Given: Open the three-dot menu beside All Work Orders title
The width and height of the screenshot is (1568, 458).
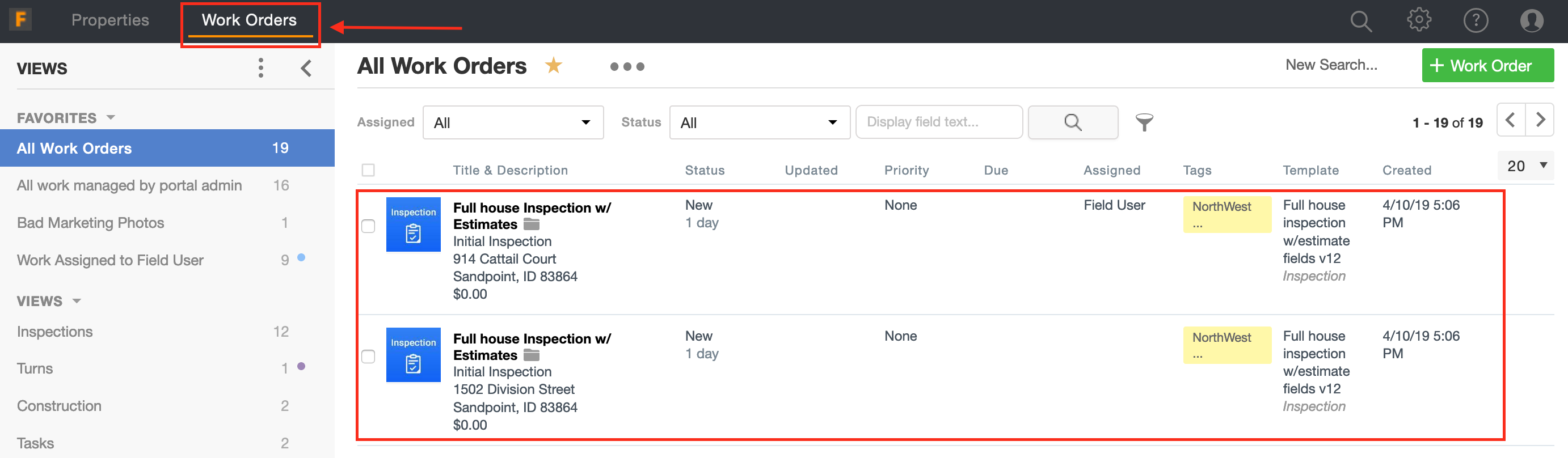Looking at the screenshot, I should [x=627, y=66].
